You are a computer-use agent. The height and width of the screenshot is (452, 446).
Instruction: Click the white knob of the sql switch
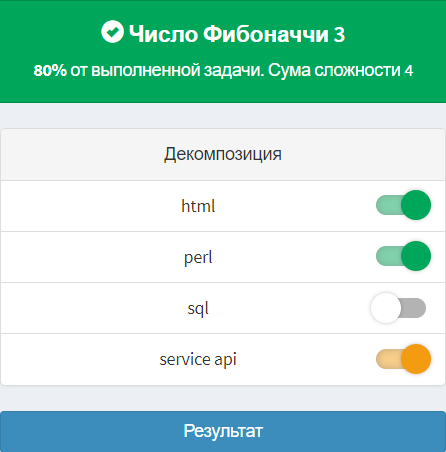tap(386, 308)
